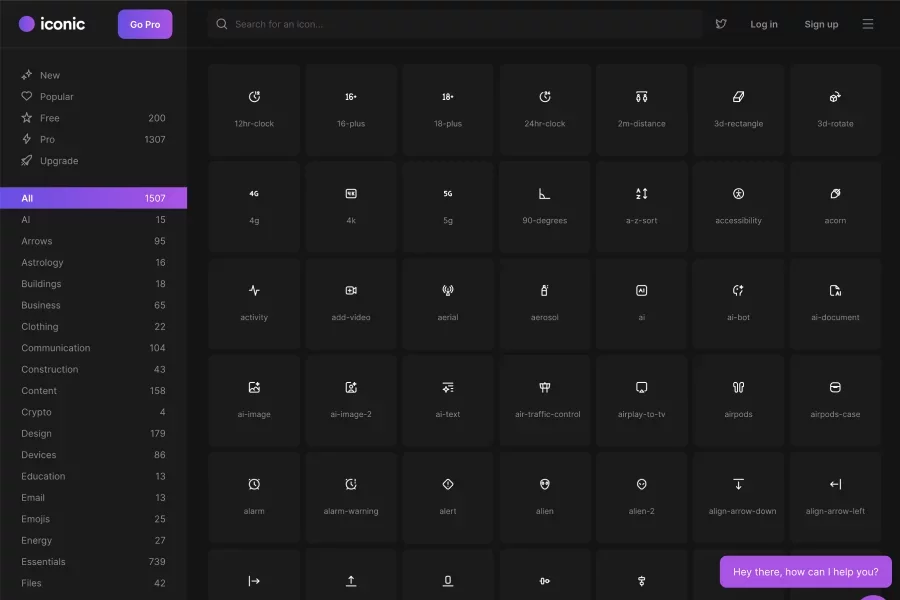Click the accessibility icon tile
The image size is (900, 600).
click(x=738, y=206)
